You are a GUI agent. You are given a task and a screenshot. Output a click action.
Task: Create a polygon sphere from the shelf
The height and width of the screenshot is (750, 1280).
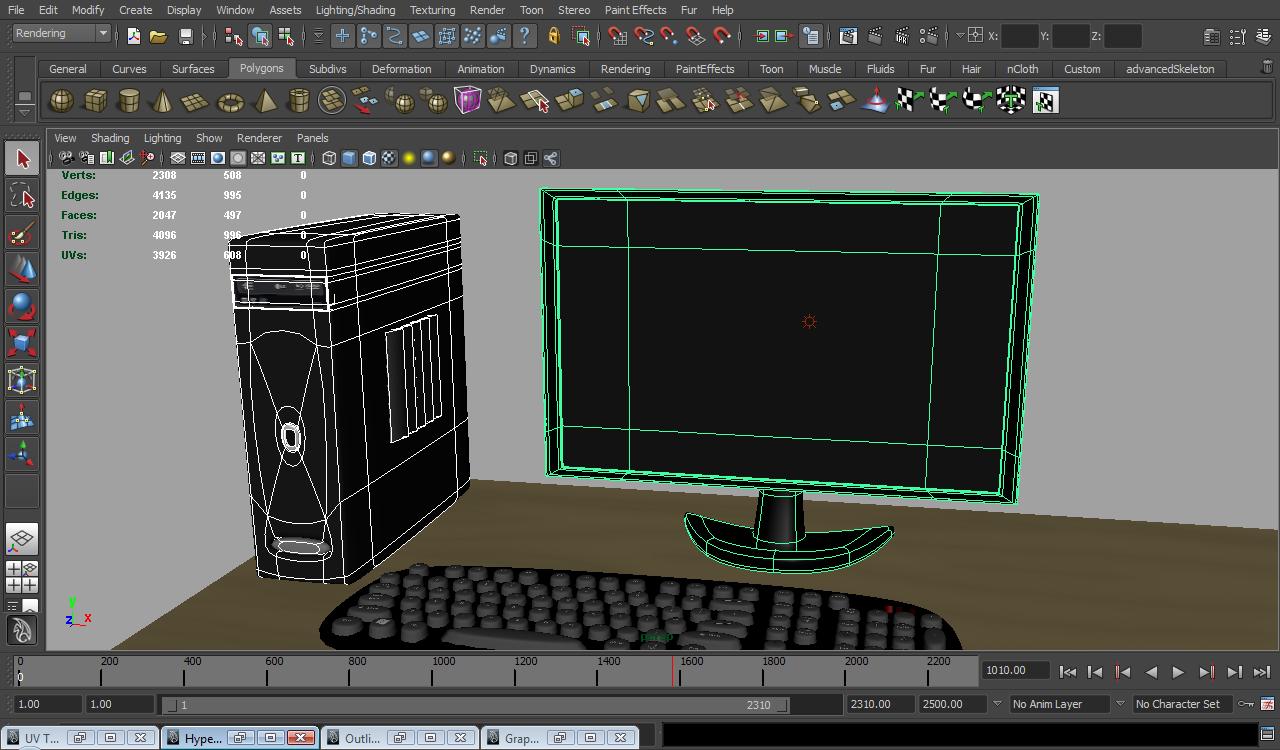tap(61, 101)
